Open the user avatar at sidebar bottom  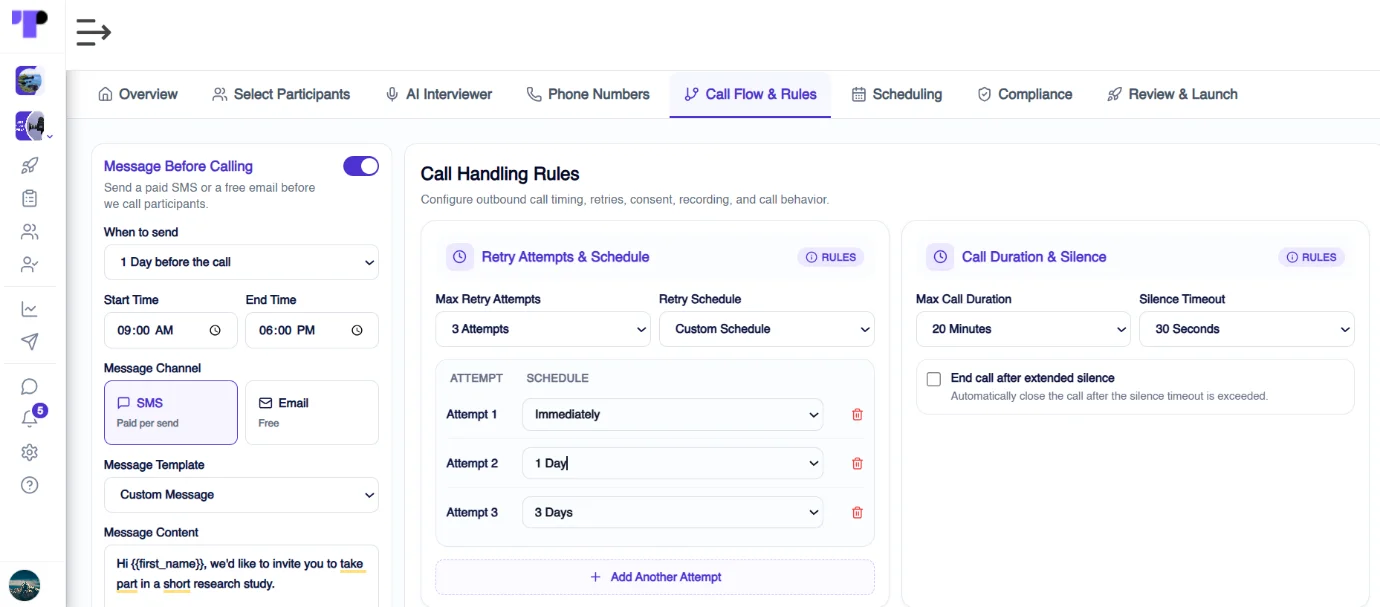(24, 586)
